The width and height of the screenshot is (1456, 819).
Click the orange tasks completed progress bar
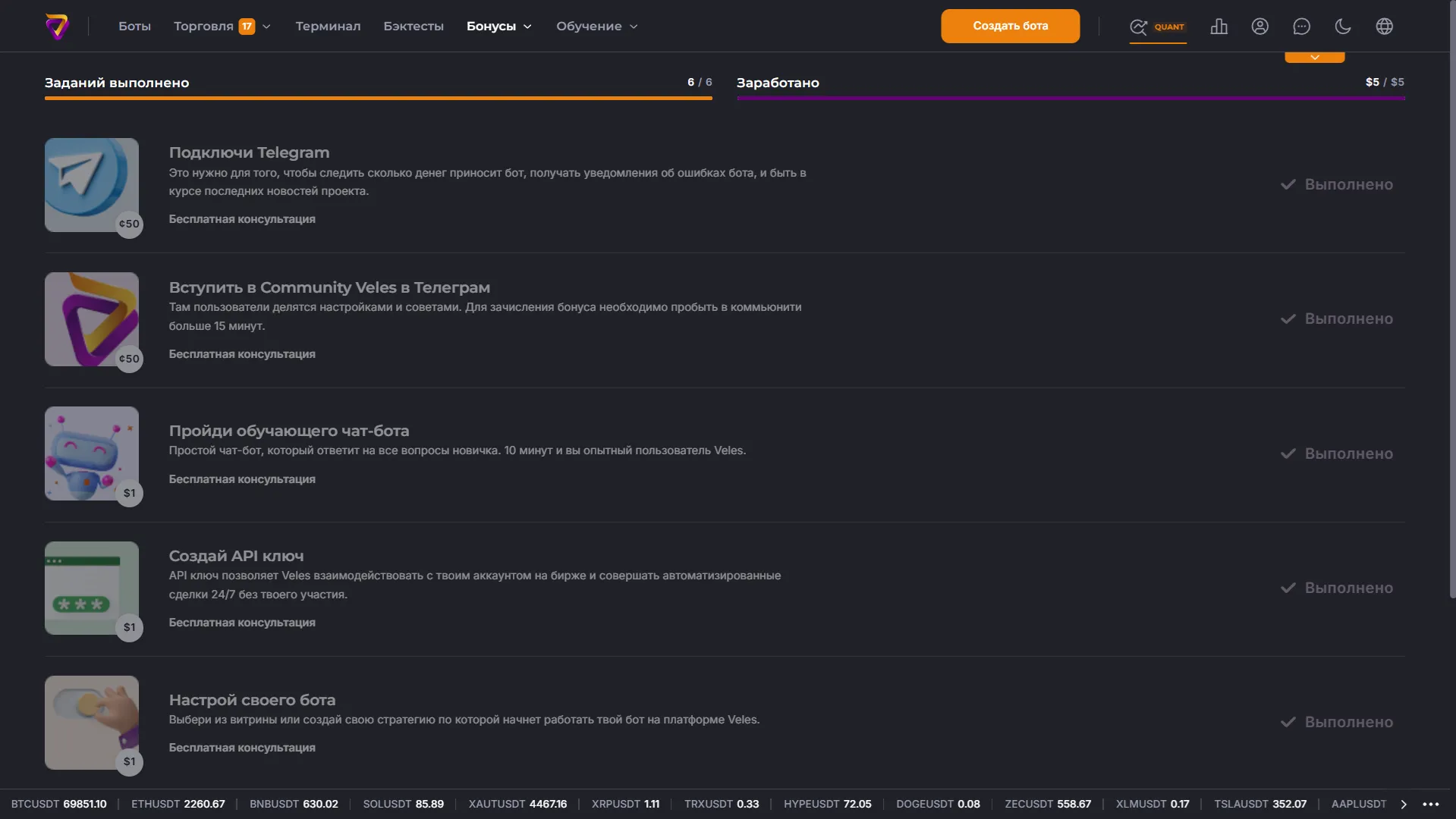(379, 98)
